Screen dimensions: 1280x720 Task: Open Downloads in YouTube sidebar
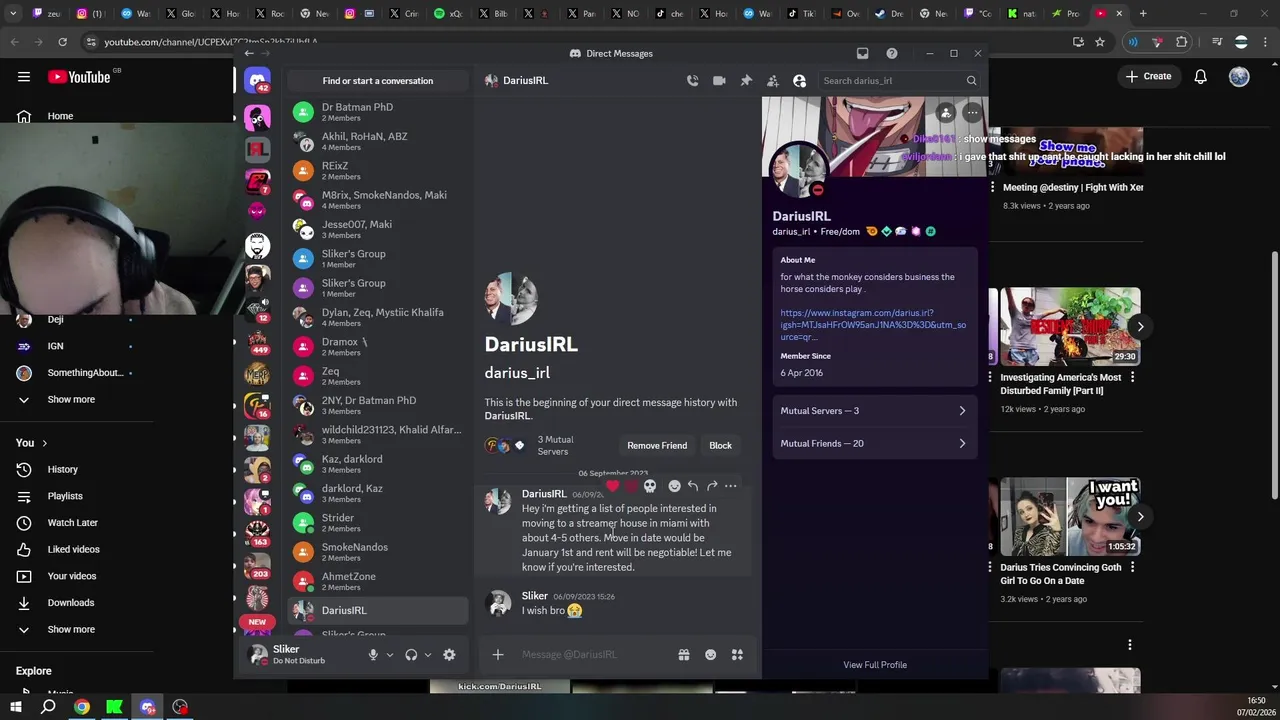click(70, 603)
